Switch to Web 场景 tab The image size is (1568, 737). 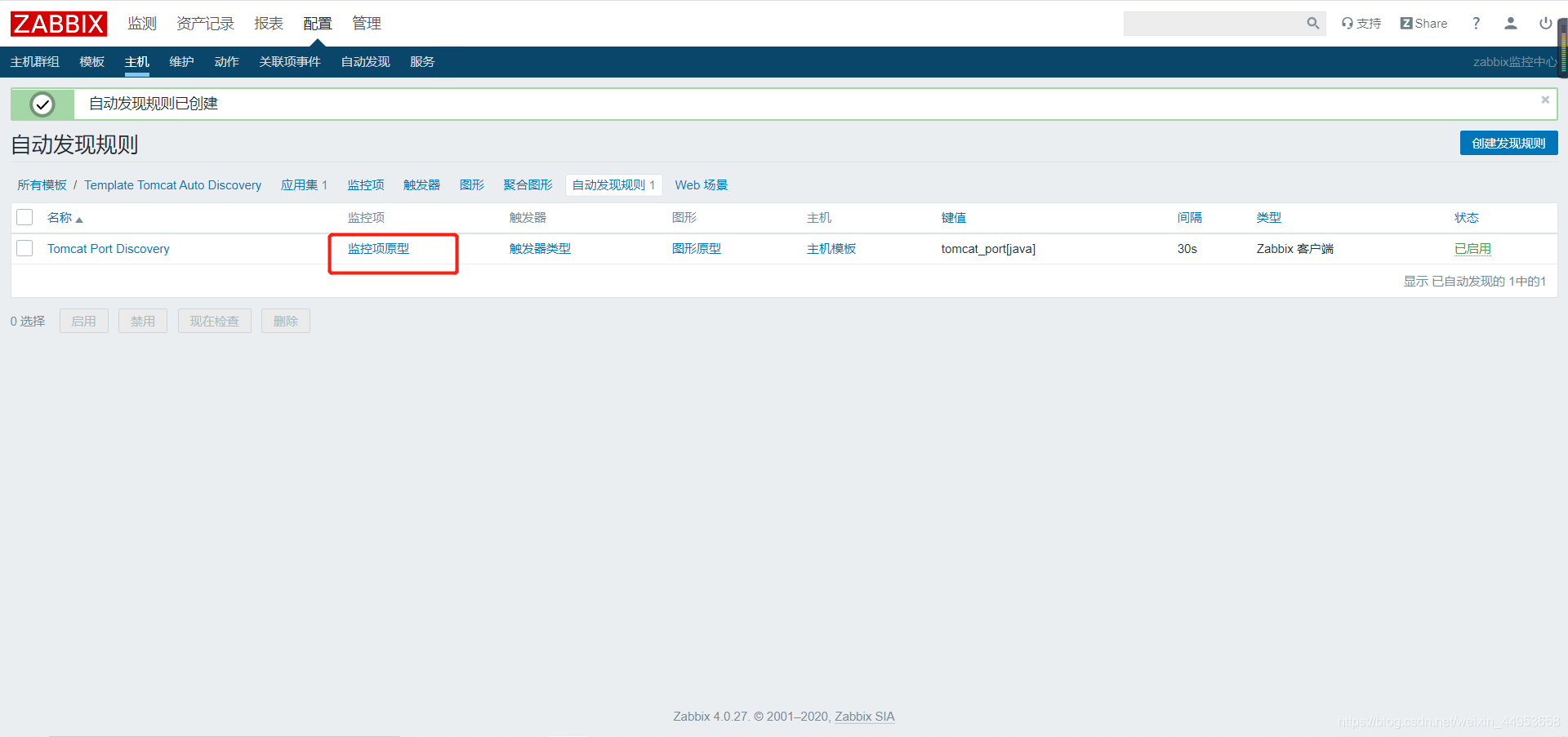click(702, 185)
